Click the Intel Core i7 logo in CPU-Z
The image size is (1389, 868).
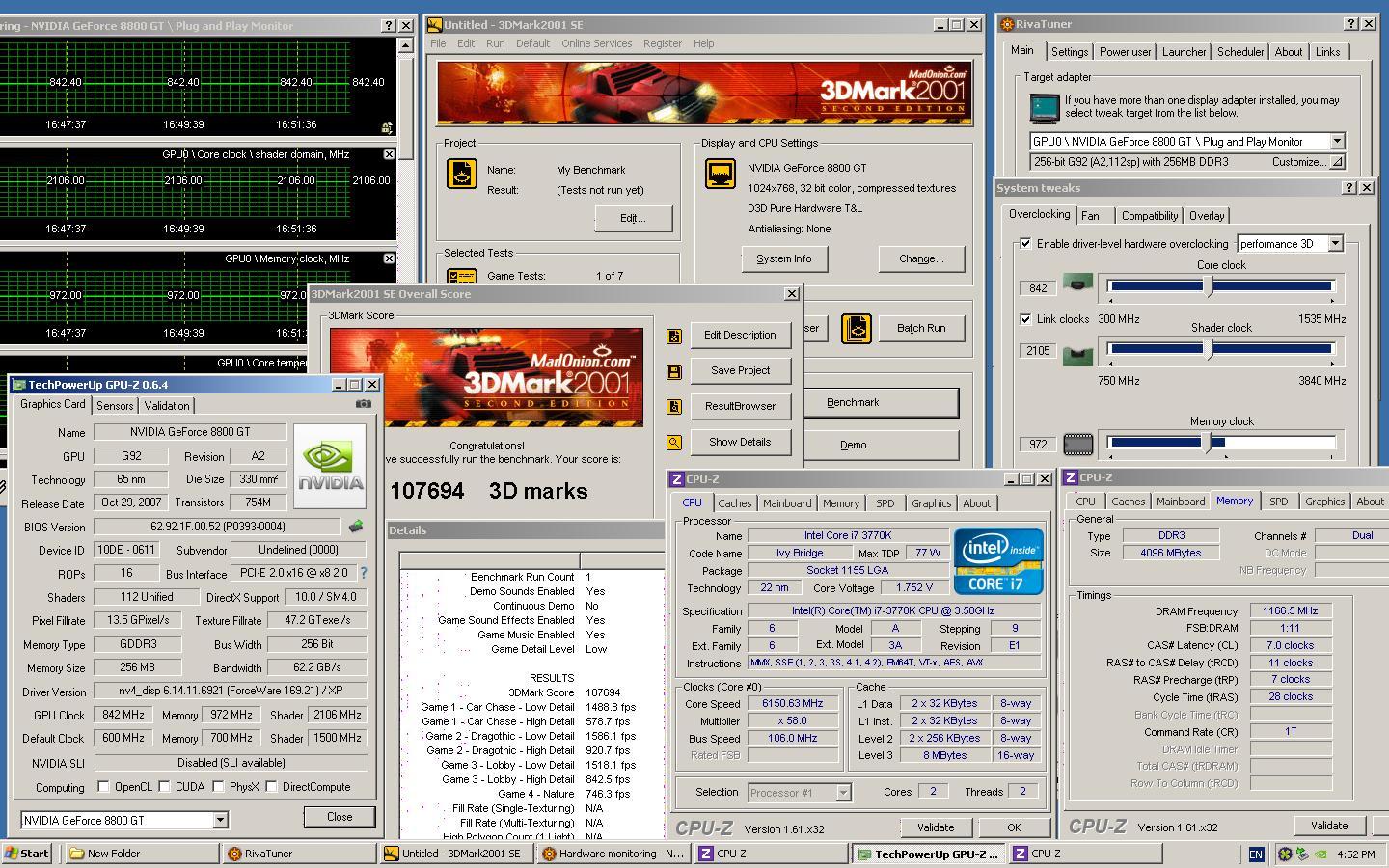(998, 560)
